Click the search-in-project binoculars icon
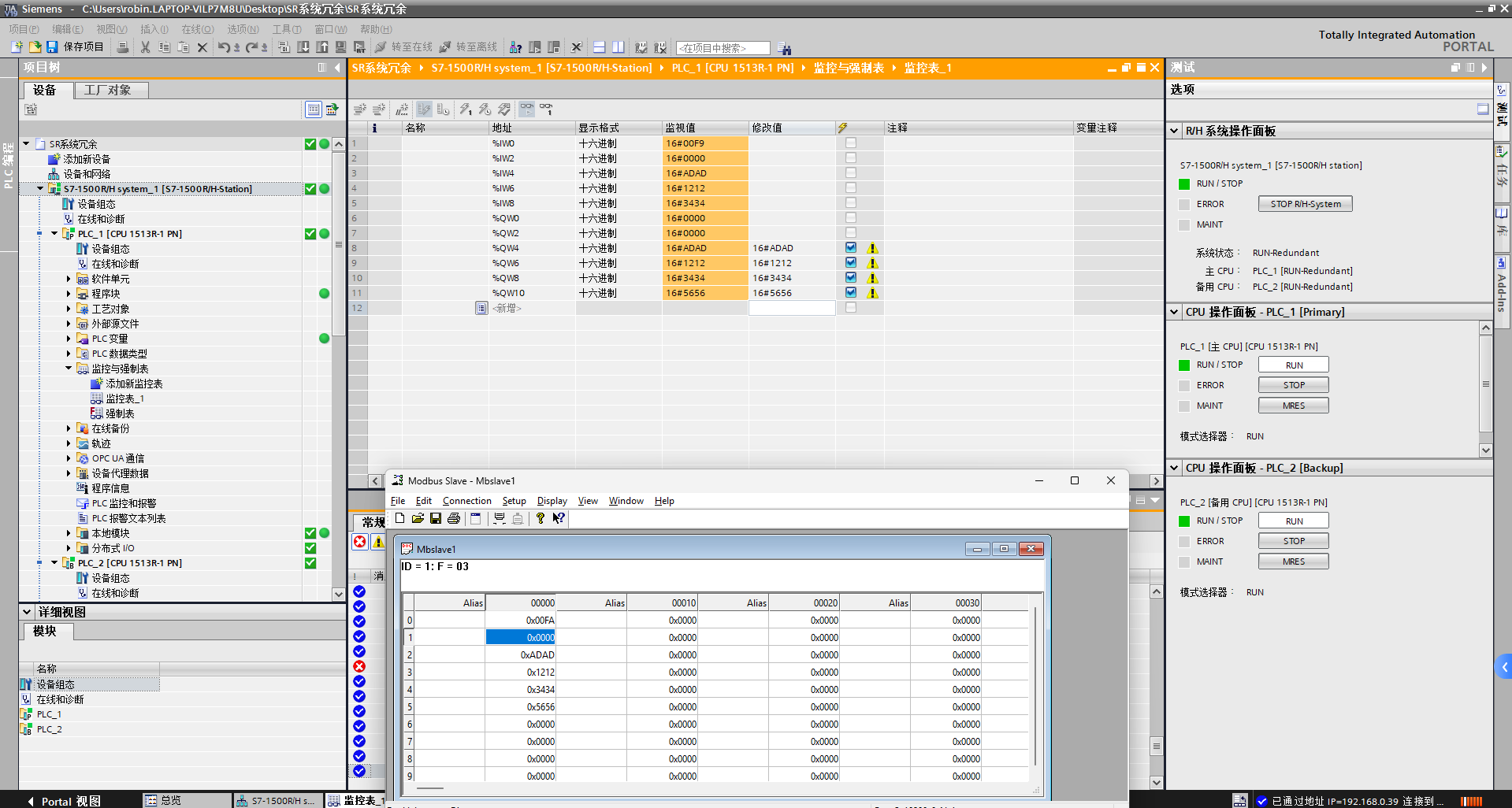Screen dimensions: 1512x808 click(784, 48)
